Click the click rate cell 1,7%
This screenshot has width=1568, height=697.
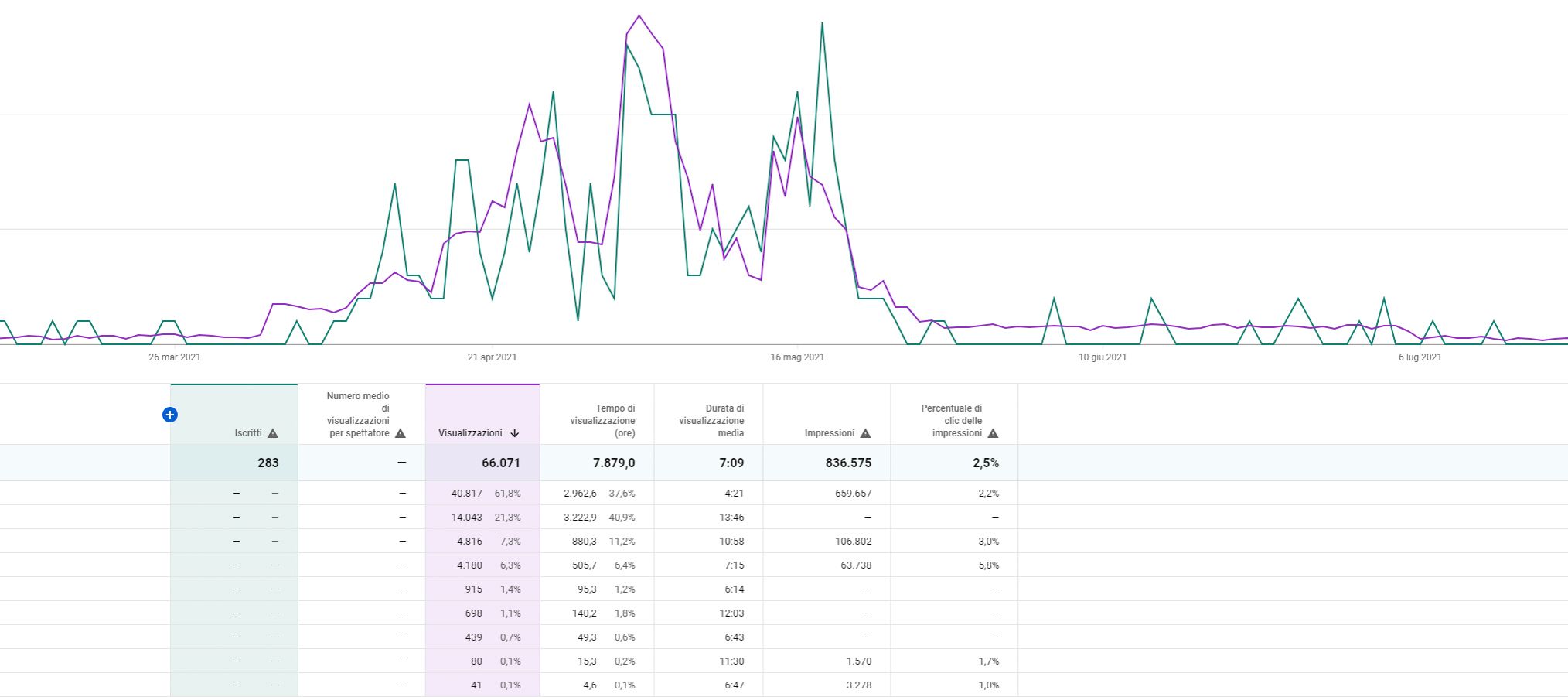click(x=989, y=661)
